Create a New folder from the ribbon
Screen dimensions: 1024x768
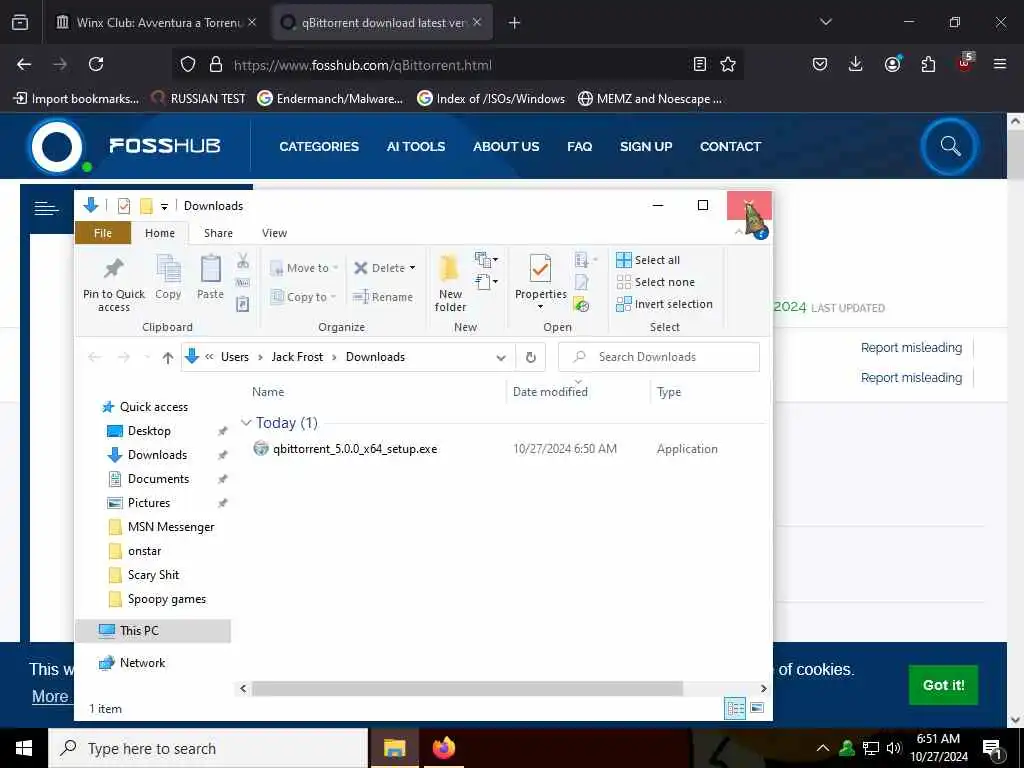(450, 283)
